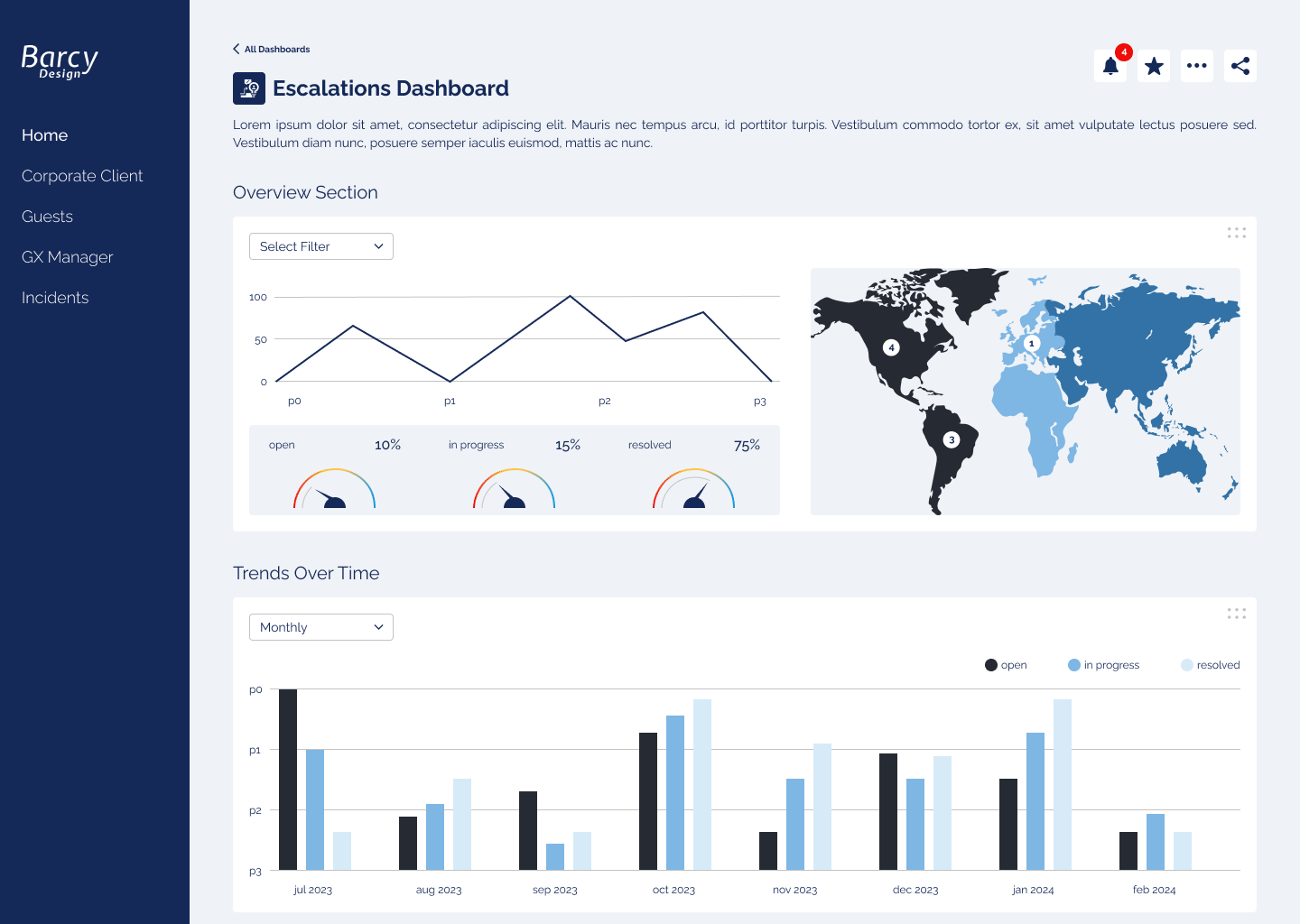Click the Guests sidebar link
Image resolution: width=1300 pixels, height=924 pixels.
pos(48,217)
